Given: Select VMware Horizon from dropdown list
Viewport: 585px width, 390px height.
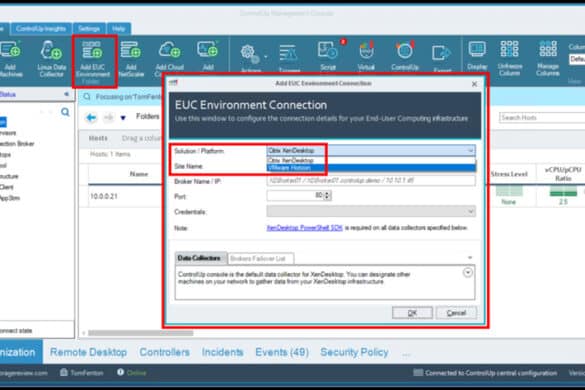Looking at the screenshot, I should coord(371,168).
